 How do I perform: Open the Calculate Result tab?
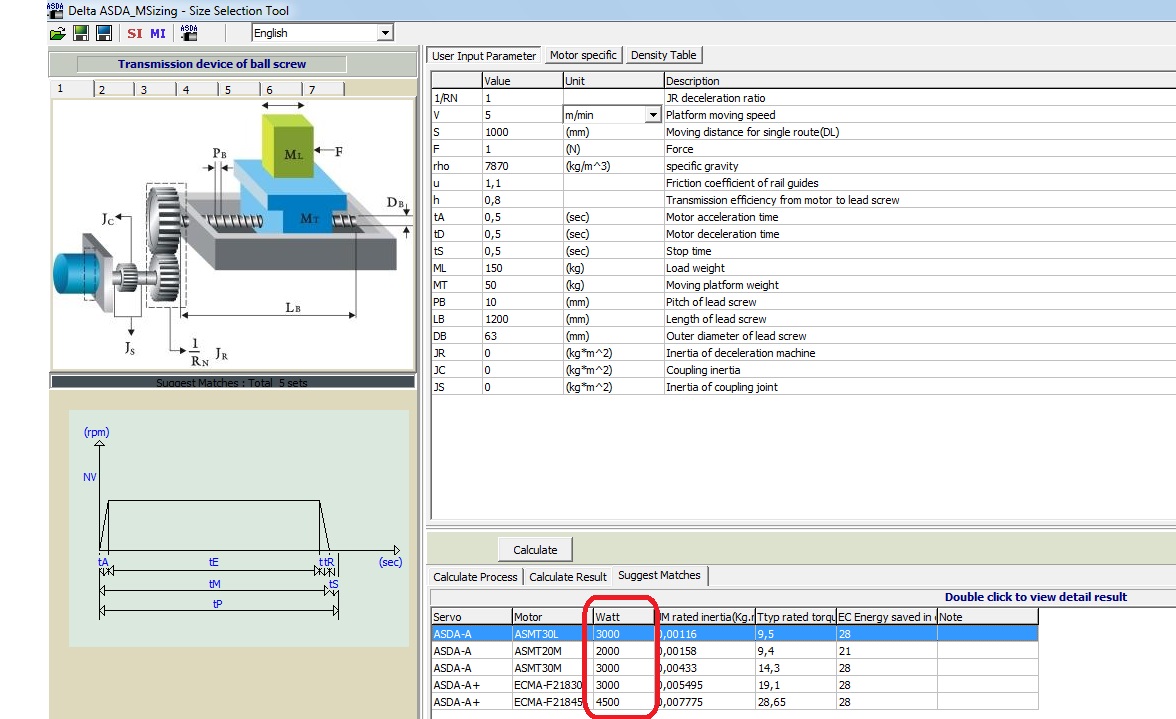568,577
